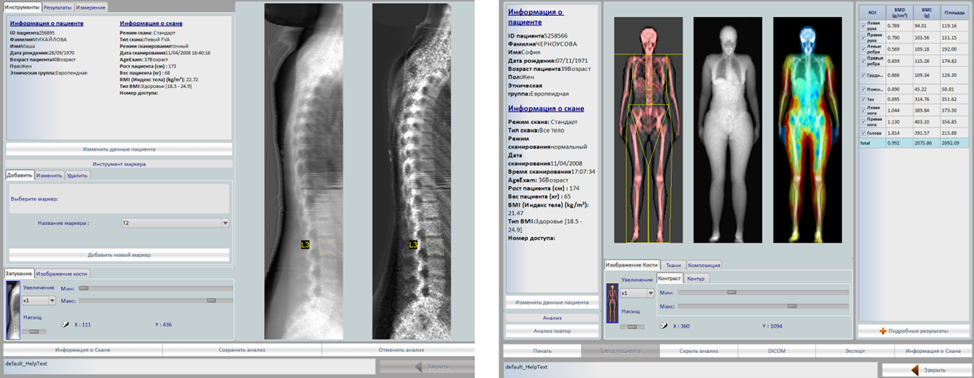Screen dimensions: 974x378
Task: Click the orange plus icon on Подробные результаты
Action: point(883,331)
